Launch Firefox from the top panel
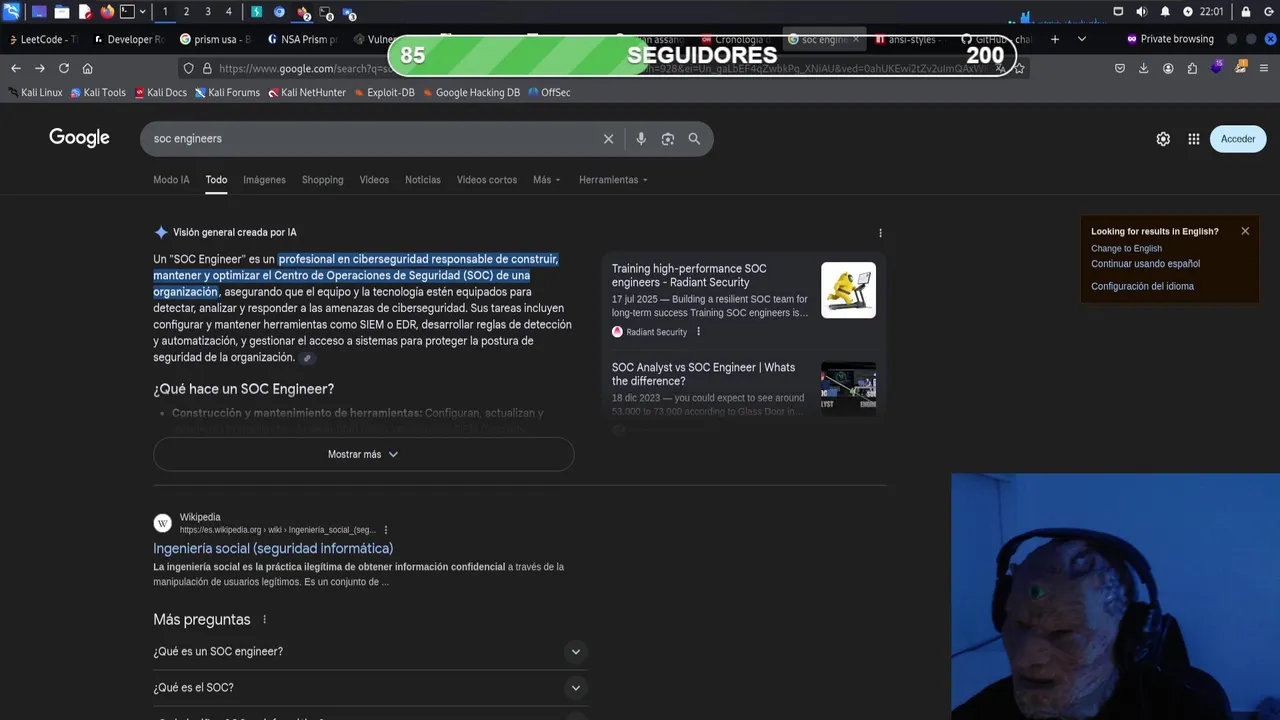1280x720 pixels. 107,12
